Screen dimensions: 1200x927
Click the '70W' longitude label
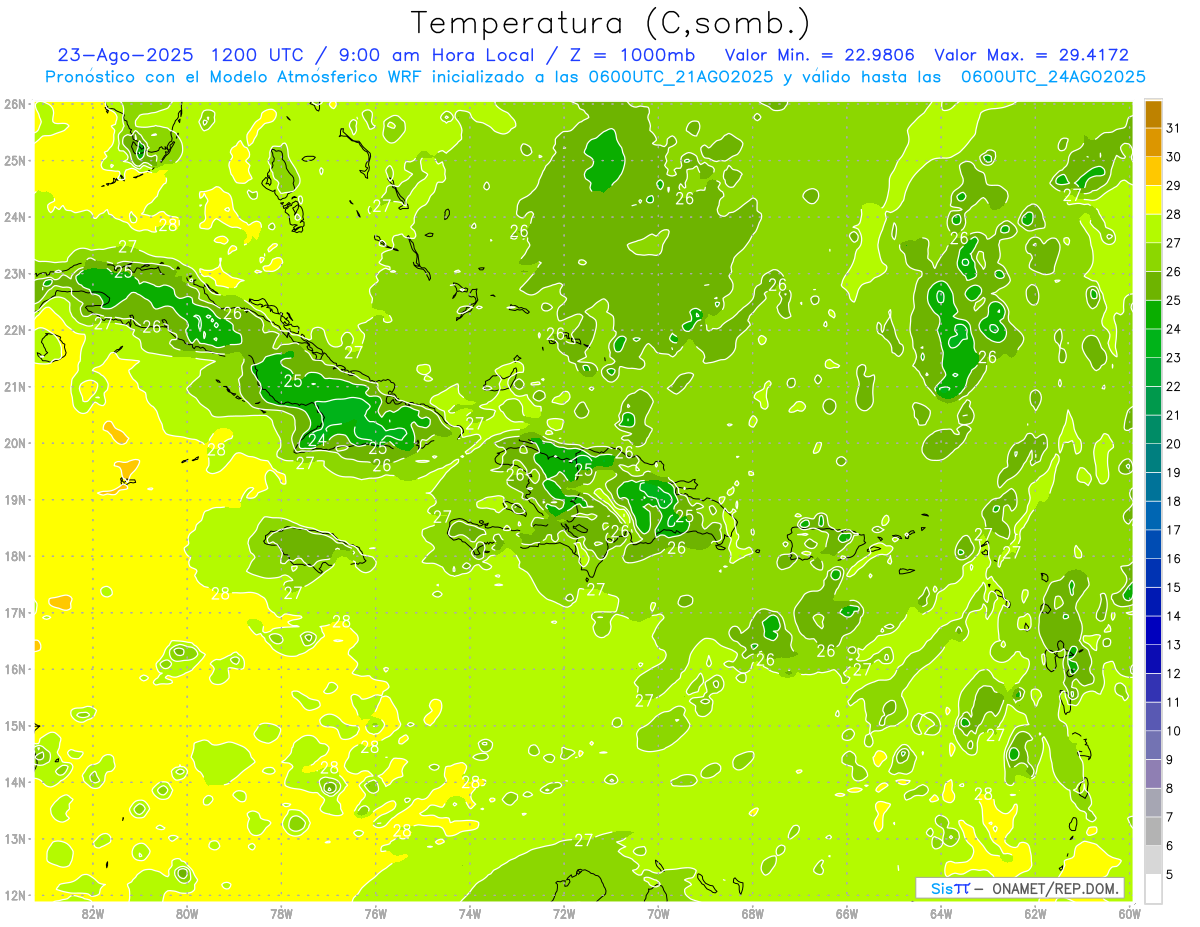(x=658, y=913)
